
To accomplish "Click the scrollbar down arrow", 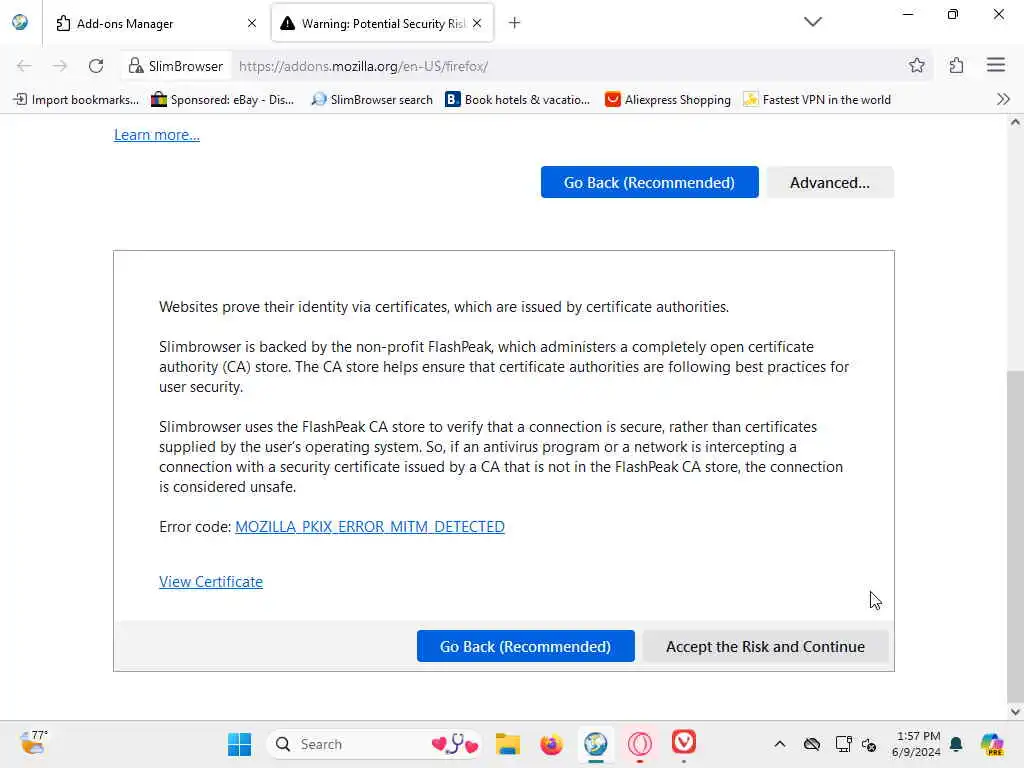I will [x=1015, y=712].
